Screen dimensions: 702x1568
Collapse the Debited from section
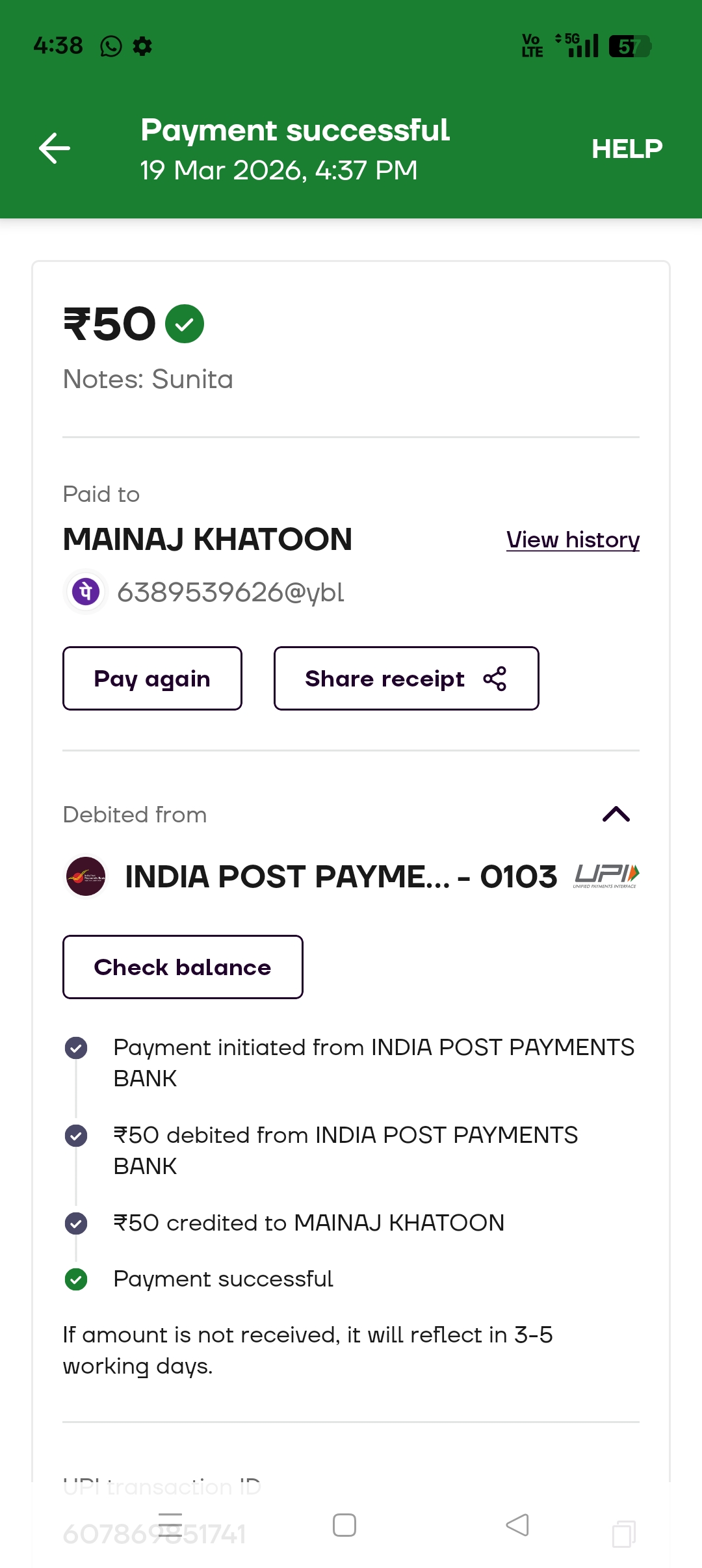616,814
